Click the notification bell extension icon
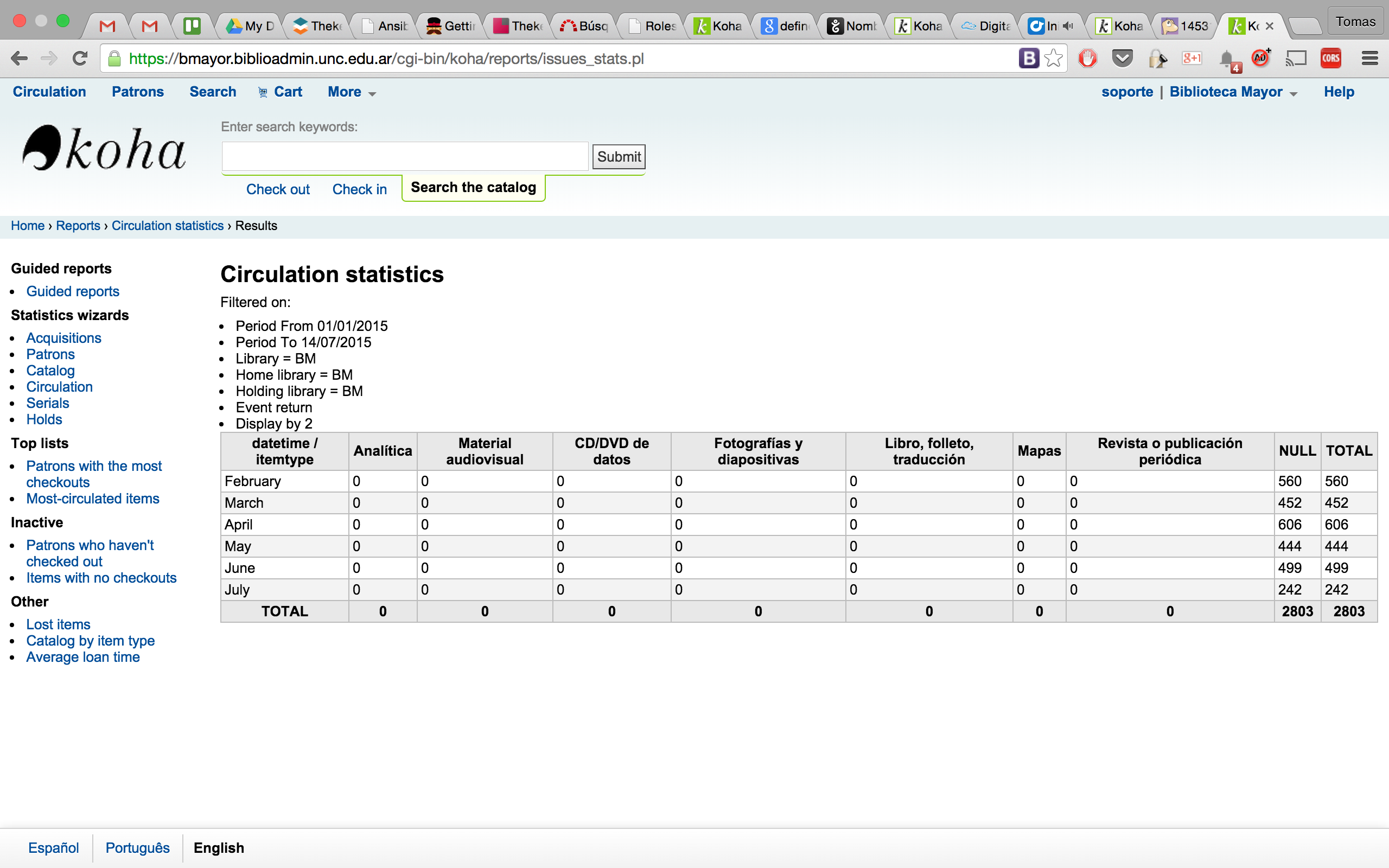 (x=1227, y=60)
